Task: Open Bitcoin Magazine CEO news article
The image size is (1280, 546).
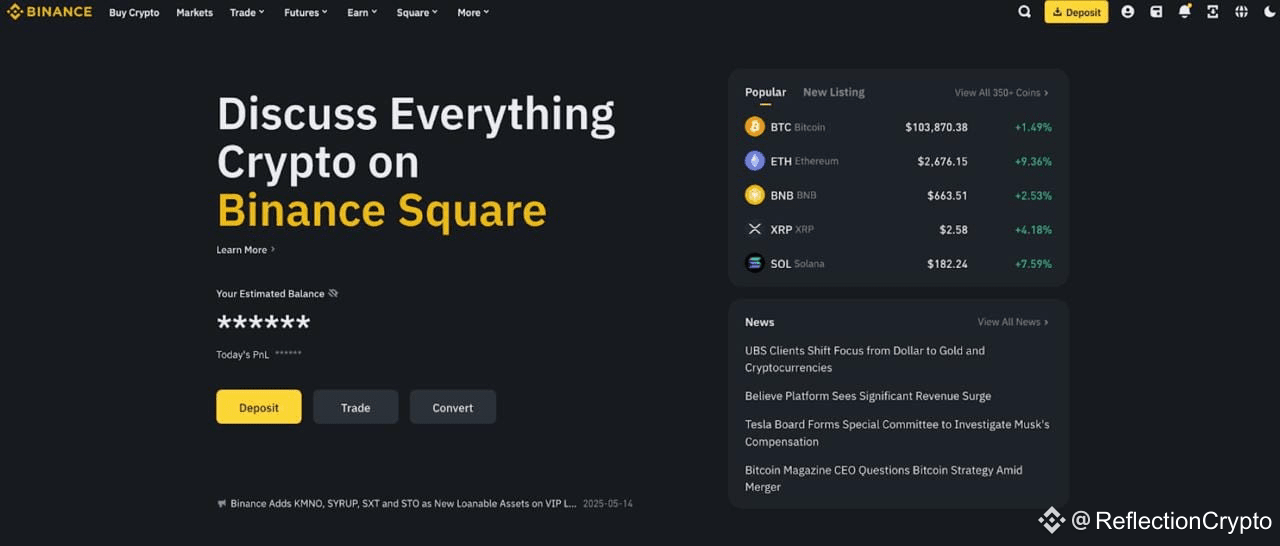Action: [x=884, y=478]
